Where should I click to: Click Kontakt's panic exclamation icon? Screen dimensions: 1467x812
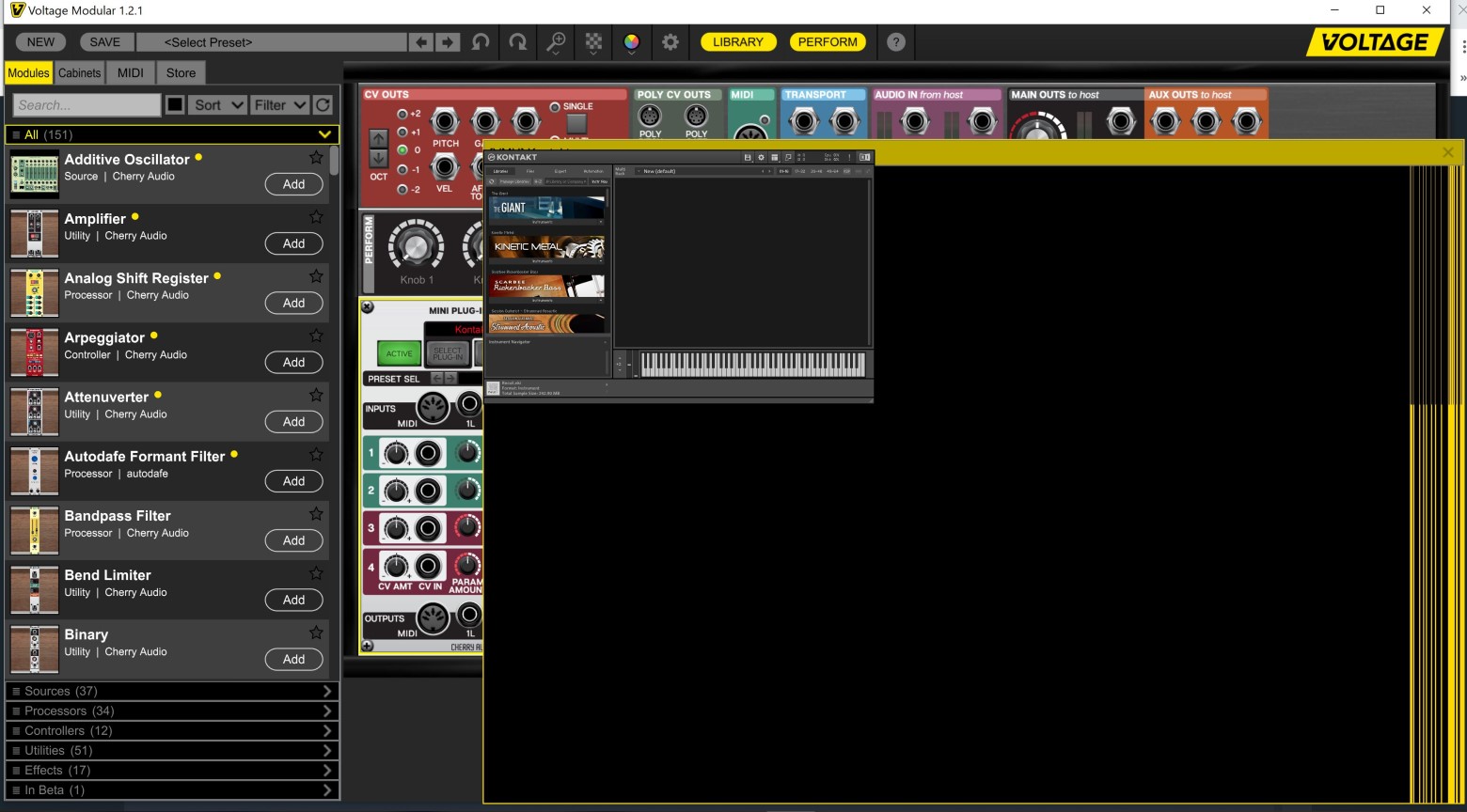click(849, 157)
